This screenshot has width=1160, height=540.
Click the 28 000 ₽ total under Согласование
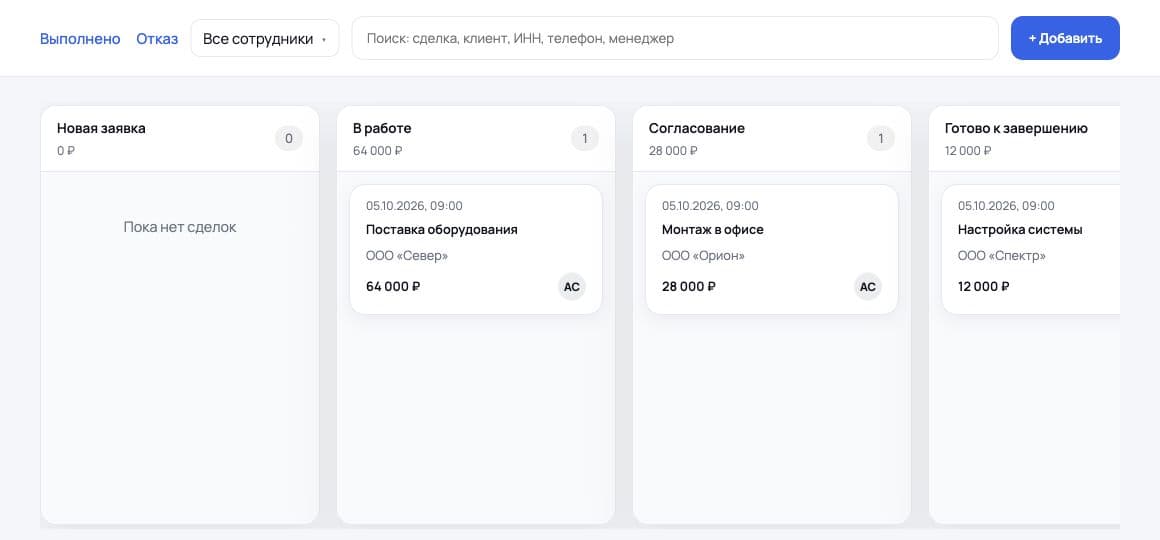673,151
